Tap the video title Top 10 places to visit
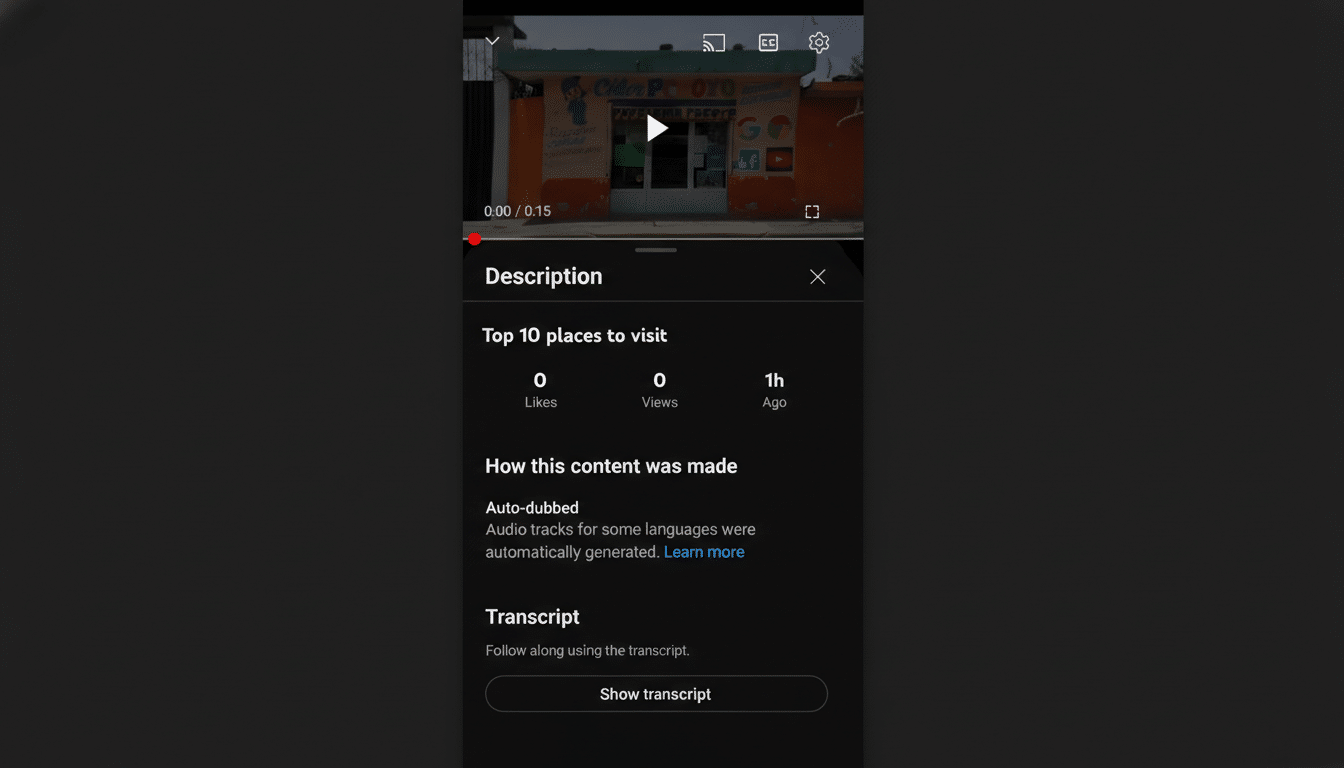The height and width of the screenshot is (768, 1344). point(575,335)
